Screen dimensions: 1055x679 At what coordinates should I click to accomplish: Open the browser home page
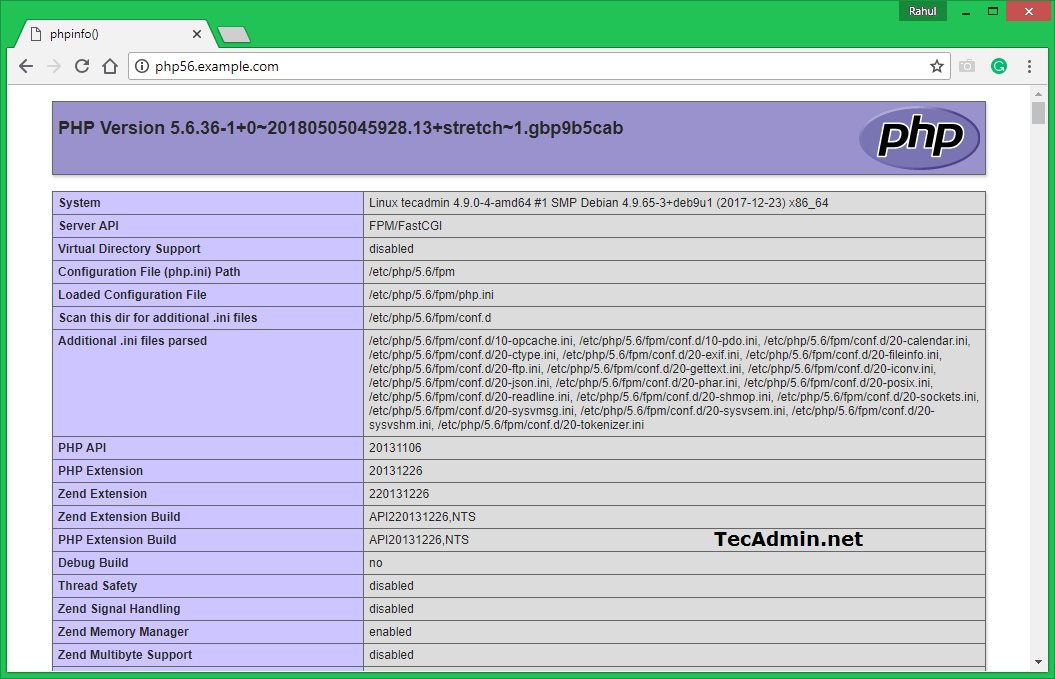point(110,66)
